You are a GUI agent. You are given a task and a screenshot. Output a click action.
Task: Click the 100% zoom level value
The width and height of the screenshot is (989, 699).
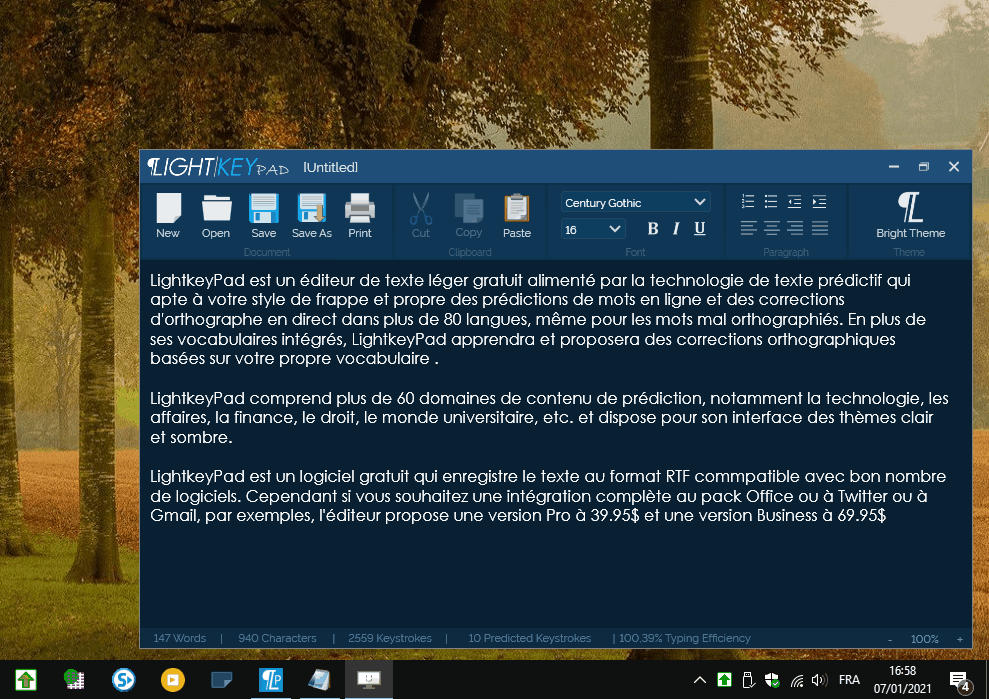tap(925, 639)
